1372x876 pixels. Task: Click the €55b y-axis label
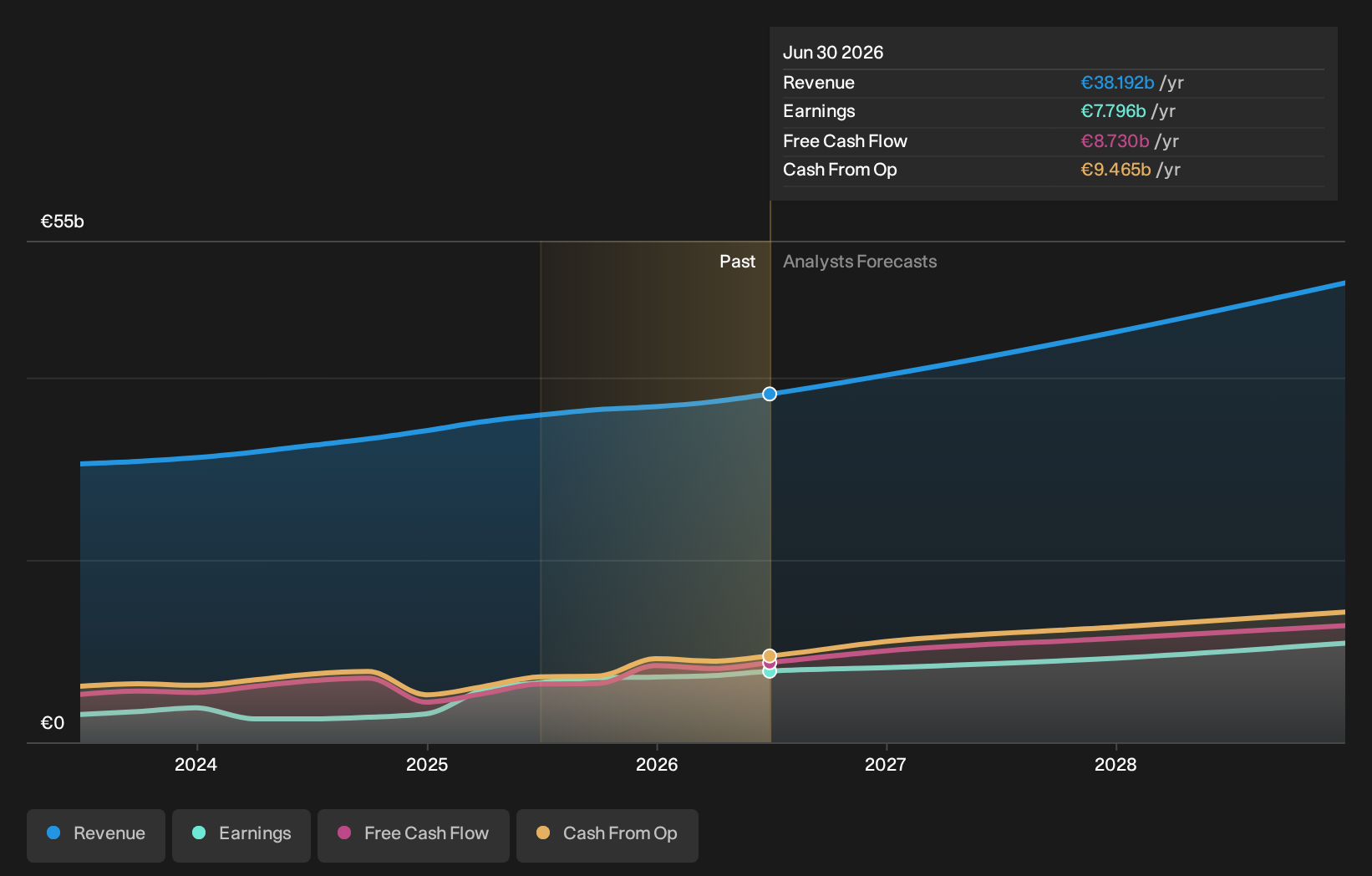click(63, 222)
